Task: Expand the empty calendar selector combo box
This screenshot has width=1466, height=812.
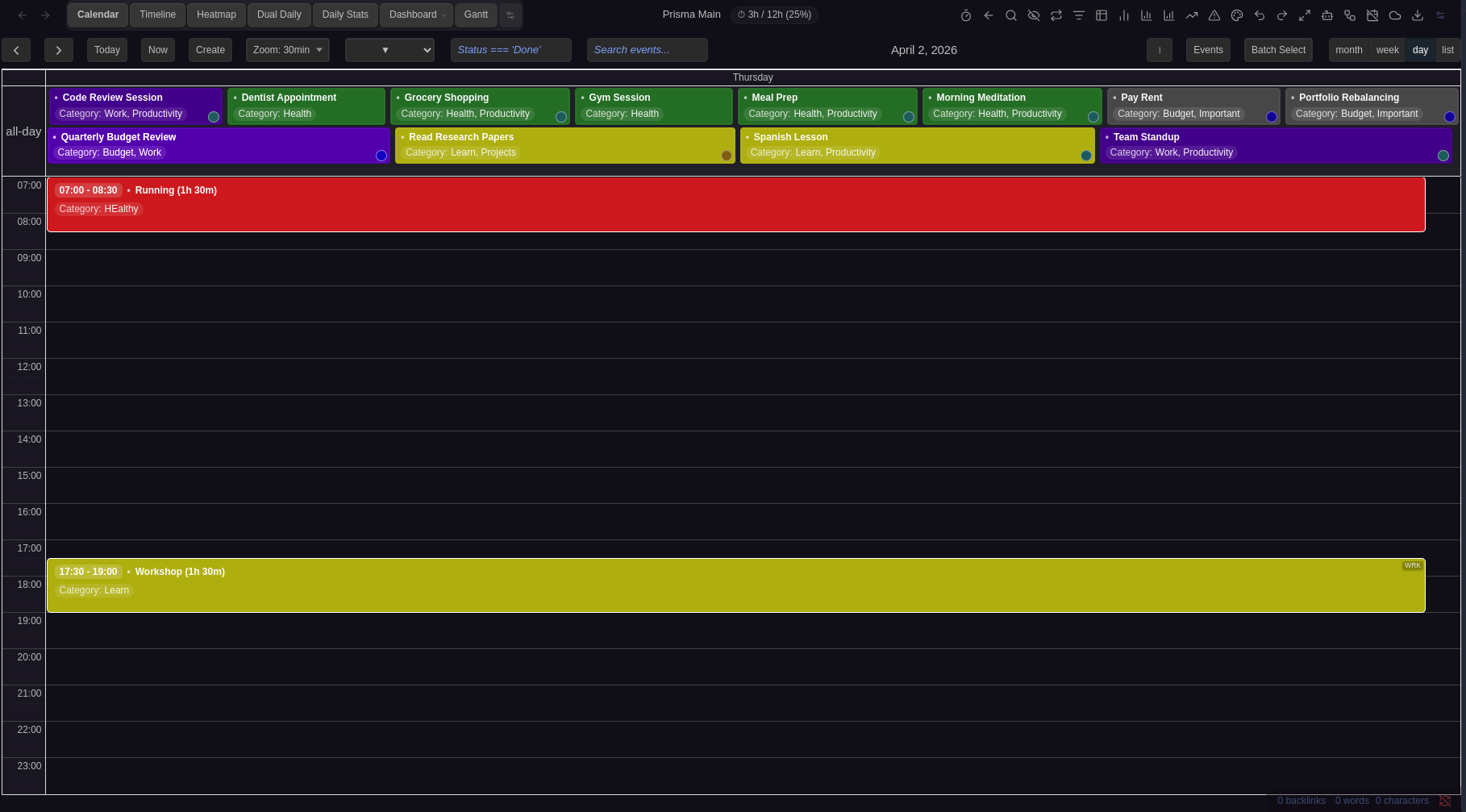Action: coord(389,49)
